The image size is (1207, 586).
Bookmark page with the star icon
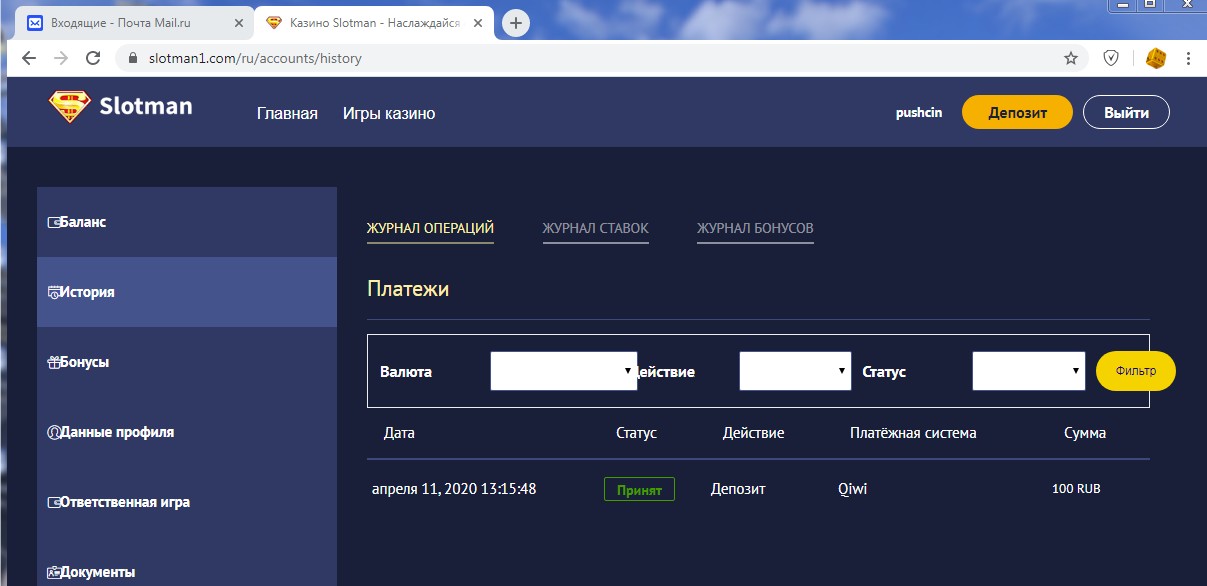click(1071, 58)
